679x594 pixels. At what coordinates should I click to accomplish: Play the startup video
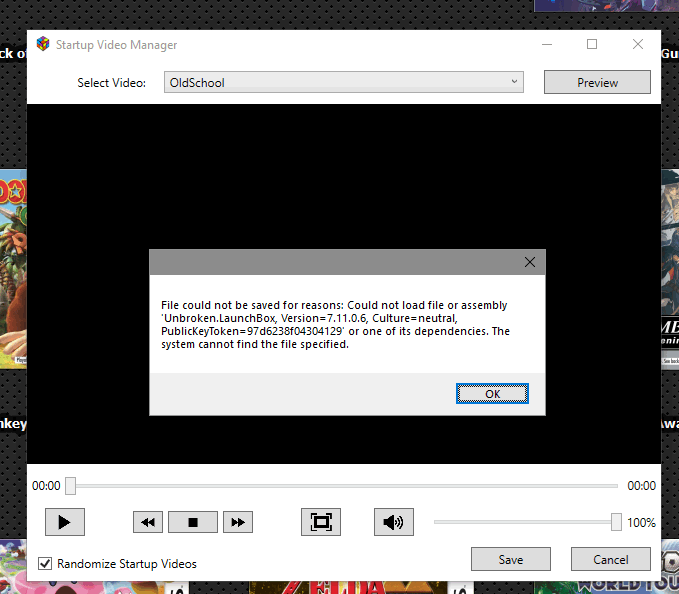click(65, 522)
